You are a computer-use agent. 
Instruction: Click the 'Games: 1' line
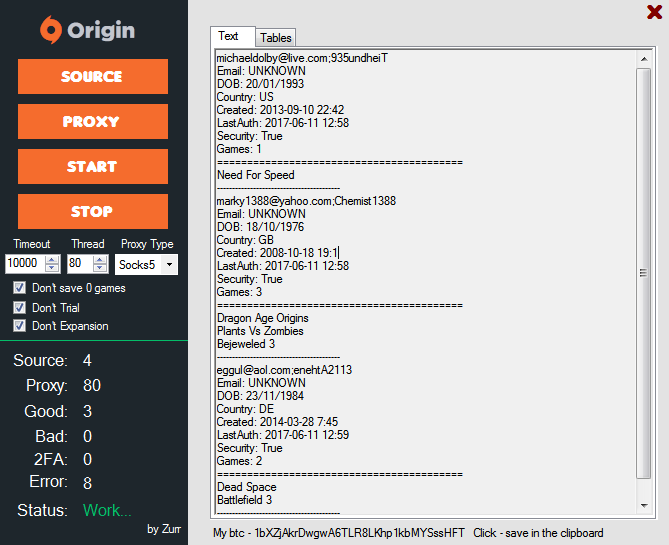[239, 149]
